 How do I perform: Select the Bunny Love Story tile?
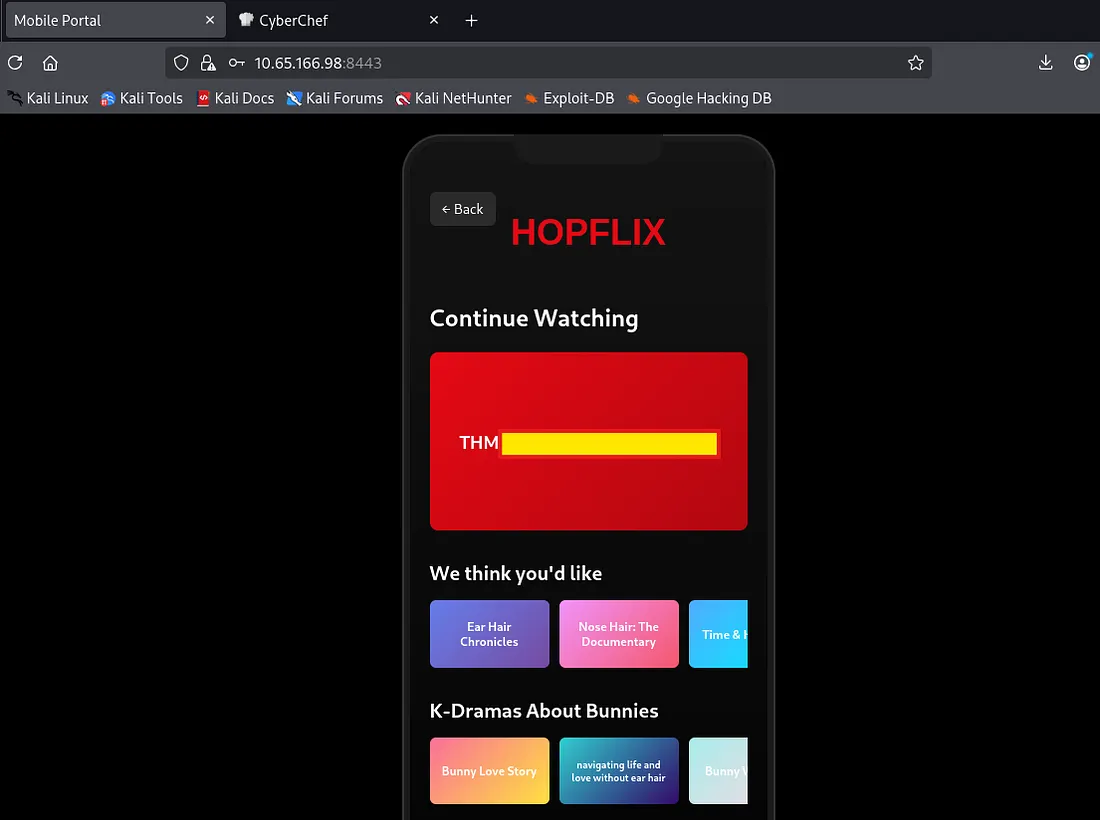point(489,771)
